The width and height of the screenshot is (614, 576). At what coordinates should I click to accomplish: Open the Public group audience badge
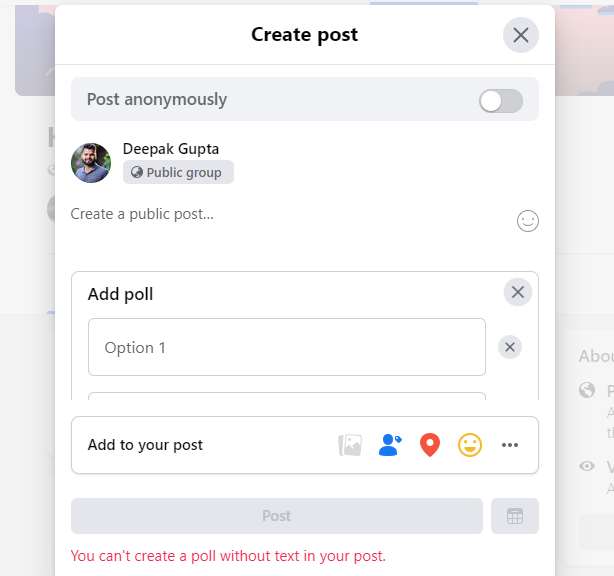tap(178, 172)
